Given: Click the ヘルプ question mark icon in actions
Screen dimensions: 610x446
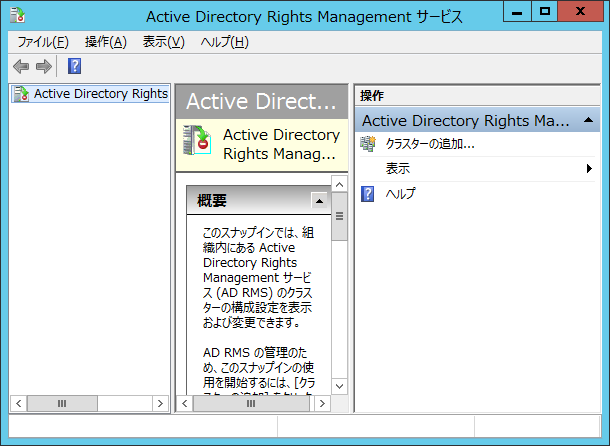Looking at the screenshot, I should point(368,193).
